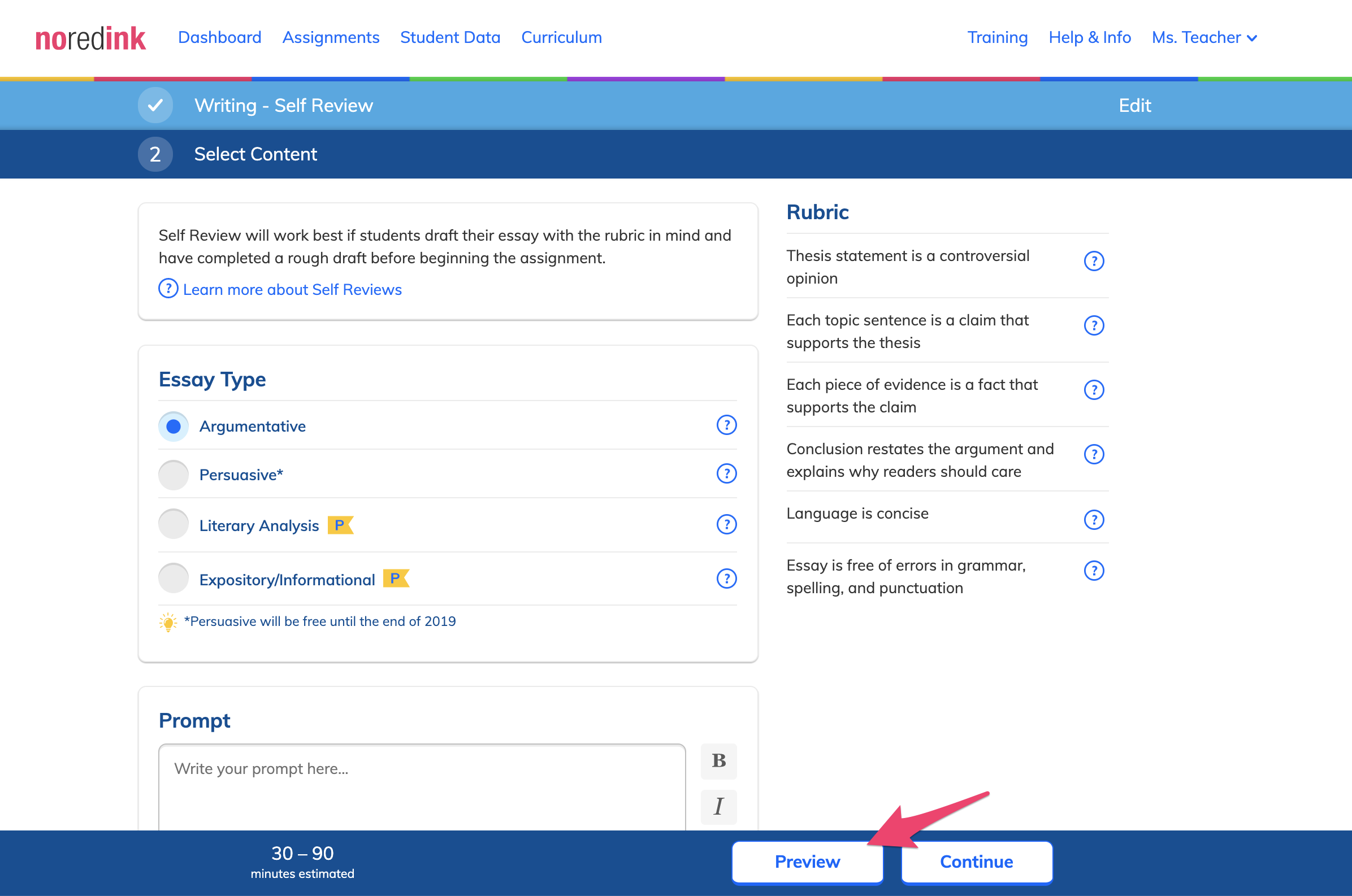Click the Persuasive free until 2019 note
The image size is (1352, 896).
pos(319,621)
